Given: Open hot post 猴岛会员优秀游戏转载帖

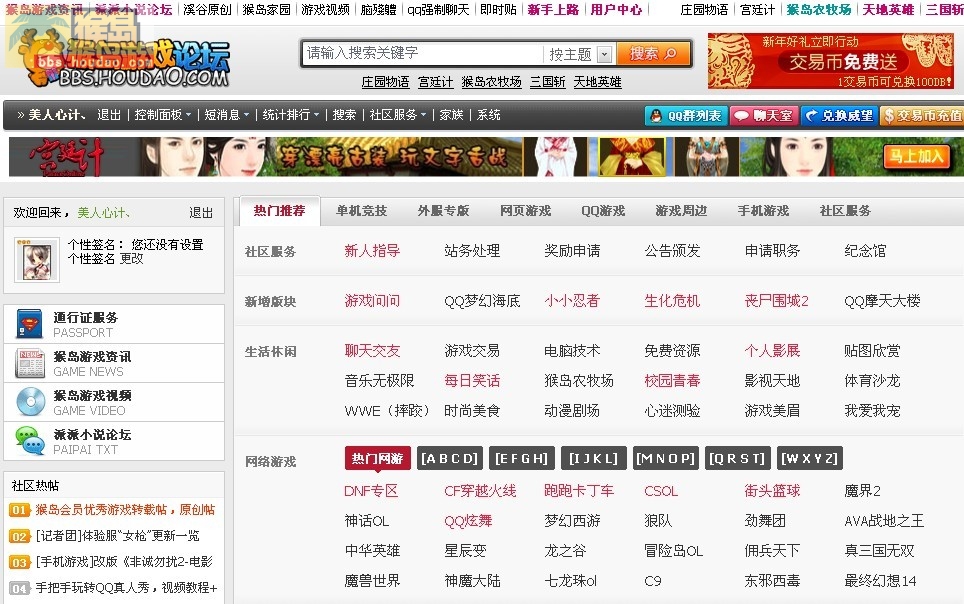Looking at the screenshot, I should point(125,510).
